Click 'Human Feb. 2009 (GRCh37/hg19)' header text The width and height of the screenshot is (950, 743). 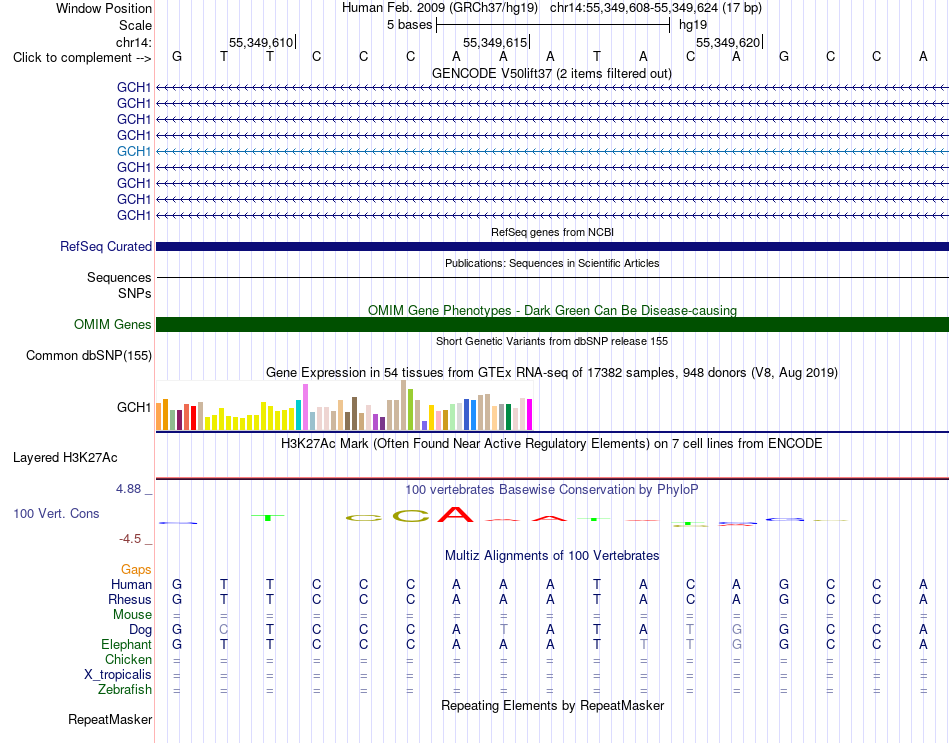point(440,8)
